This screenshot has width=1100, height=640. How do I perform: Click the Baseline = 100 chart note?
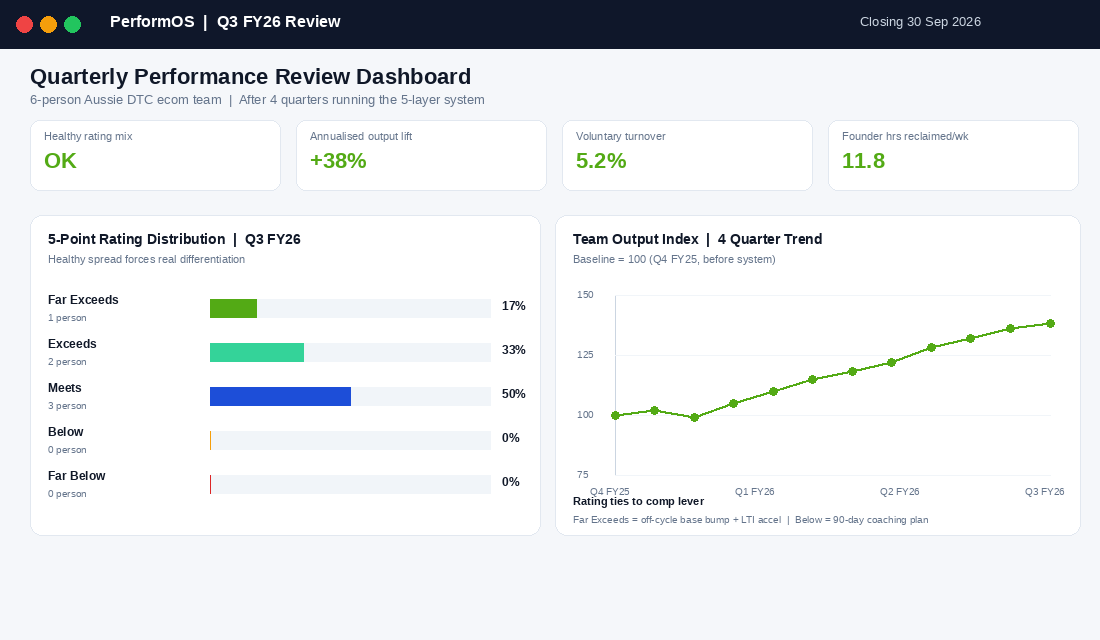pos(674,259)
